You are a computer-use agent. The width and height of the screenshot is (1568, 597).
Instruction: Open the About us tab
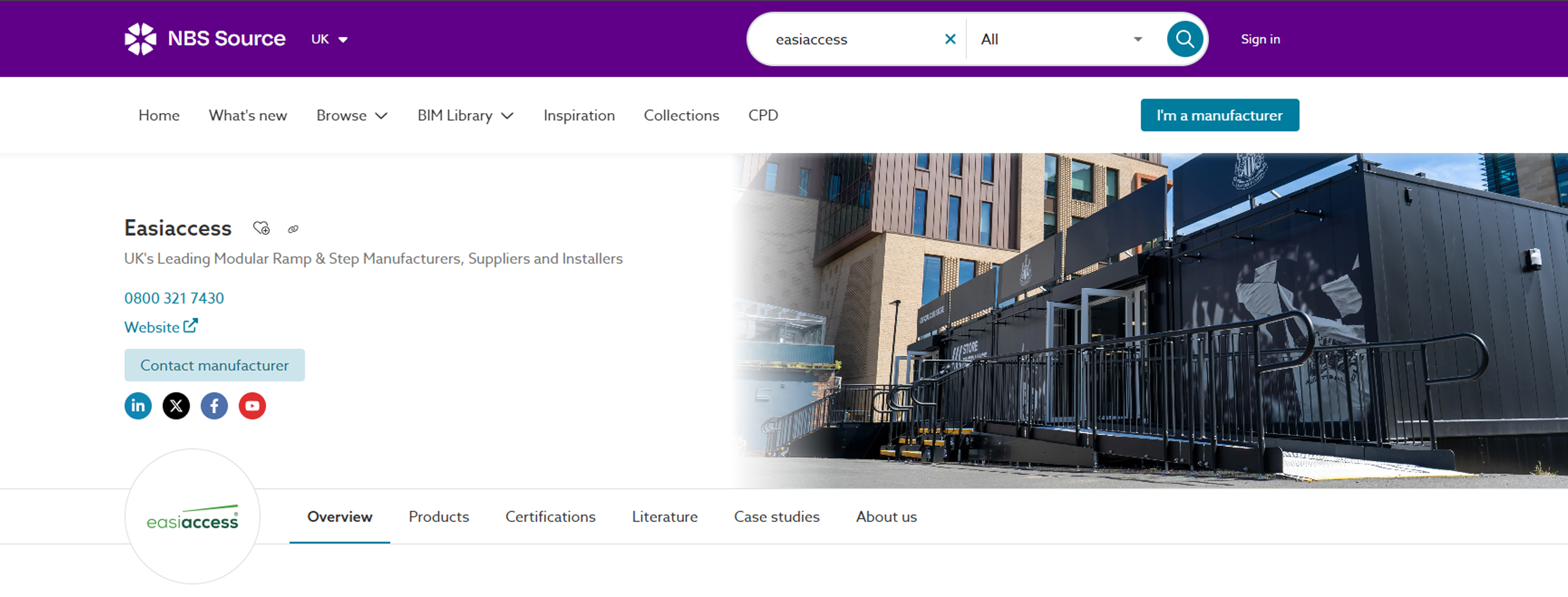pyautogui.click(x=886, y=517)
